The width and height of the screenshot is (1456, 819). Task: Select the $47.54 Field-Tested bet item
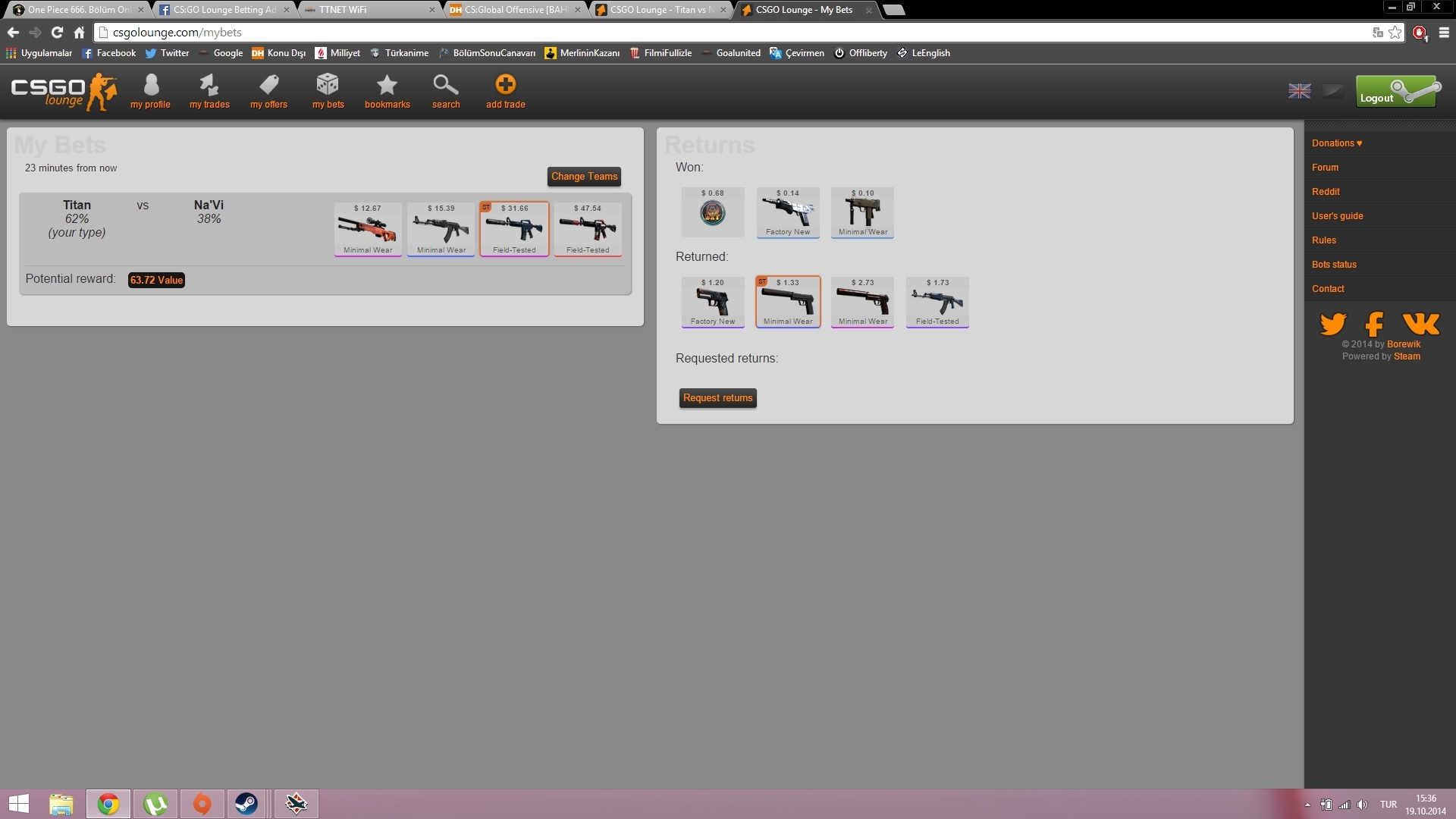588,229
